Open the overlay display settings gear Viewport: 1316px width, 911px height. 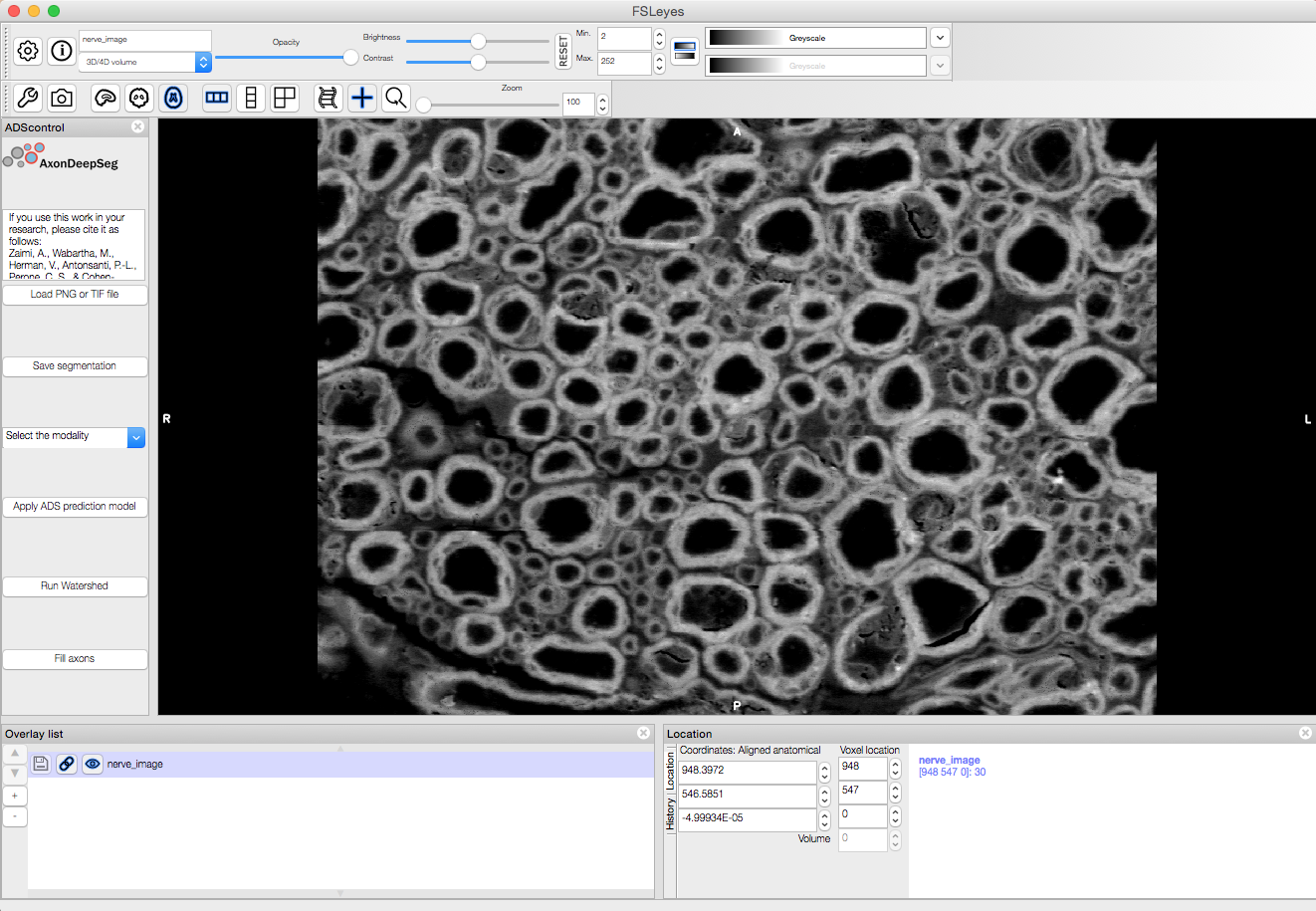[x=28, y=51]
